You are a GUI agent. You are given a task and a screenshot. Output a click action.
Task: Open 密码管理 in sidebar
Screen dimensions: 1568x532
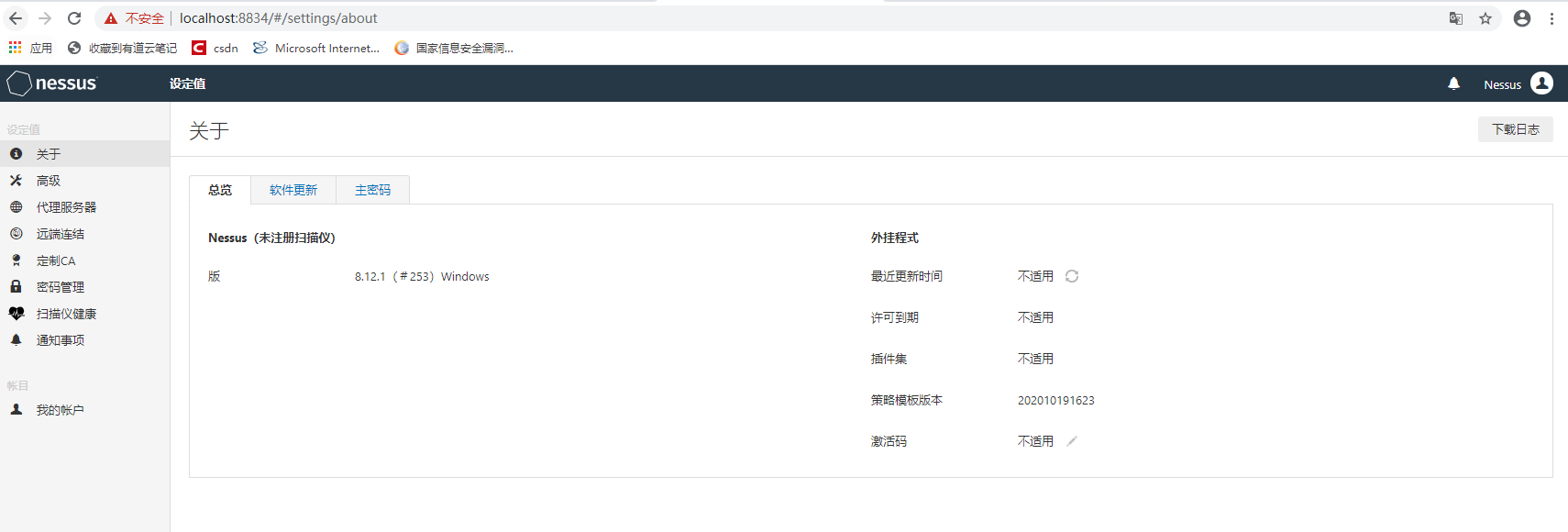click(x=84, y=287)
